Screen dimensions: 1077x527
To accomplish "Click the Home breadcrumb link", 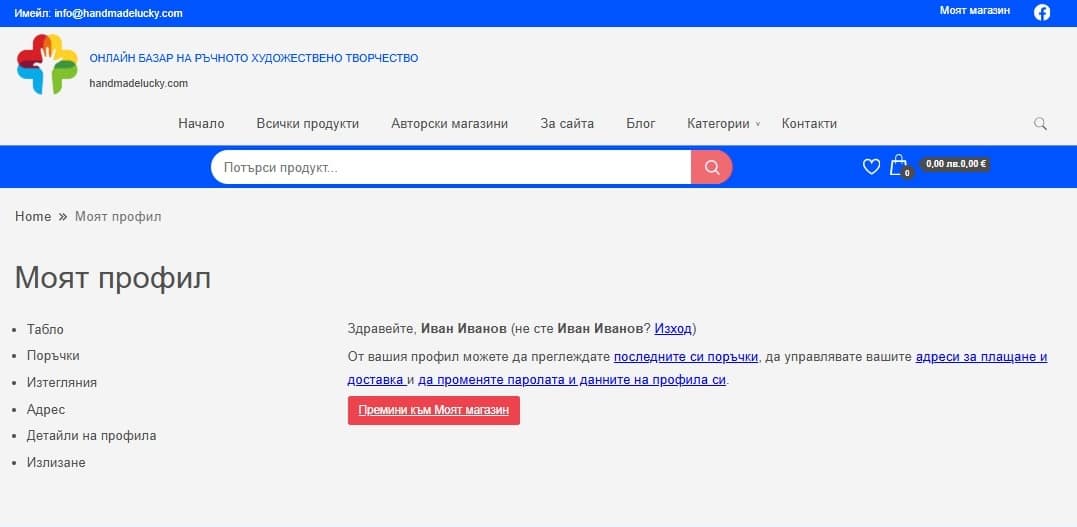I will [33, 217].
